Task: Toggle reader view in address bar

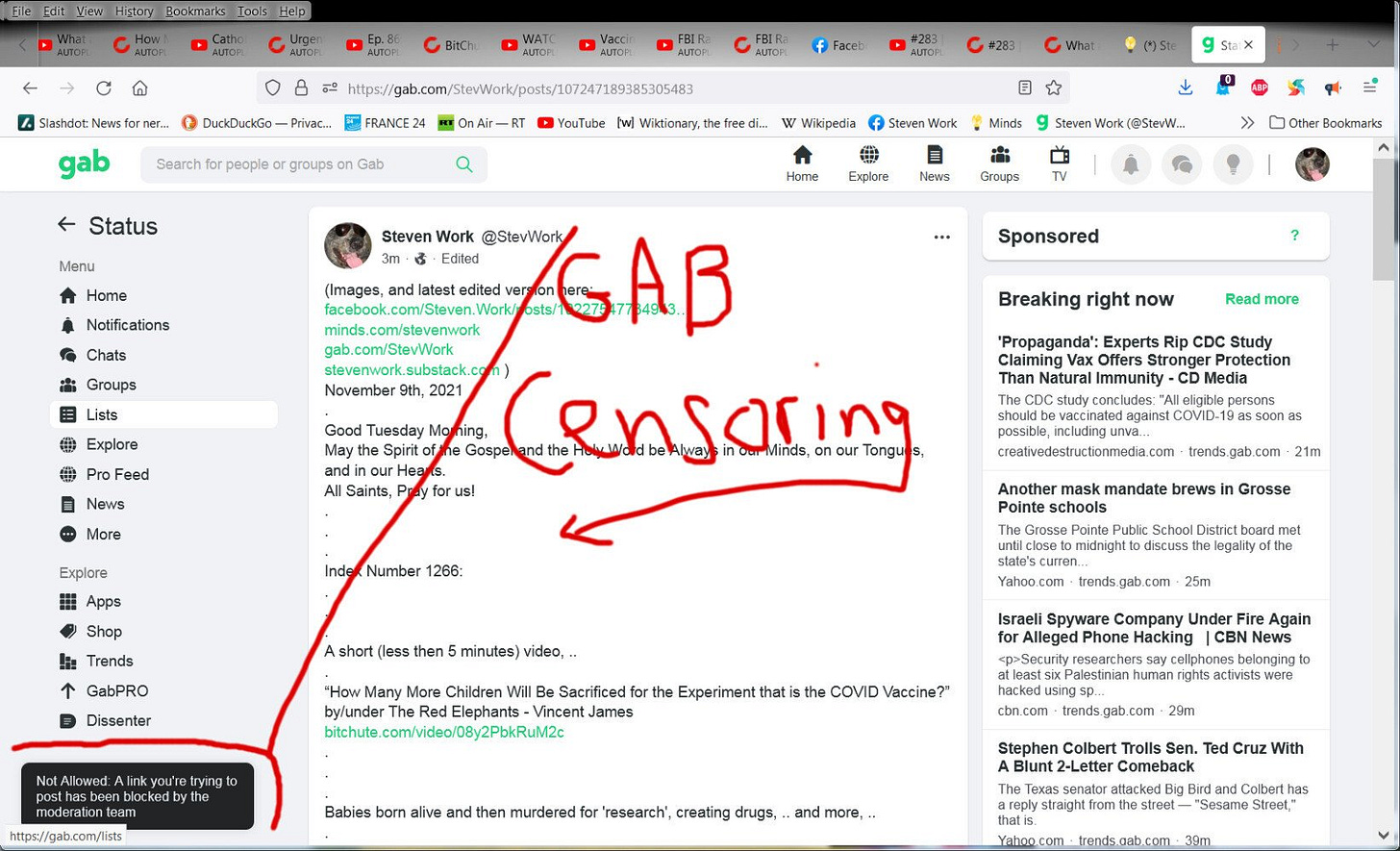Action: pos(1025,88)
